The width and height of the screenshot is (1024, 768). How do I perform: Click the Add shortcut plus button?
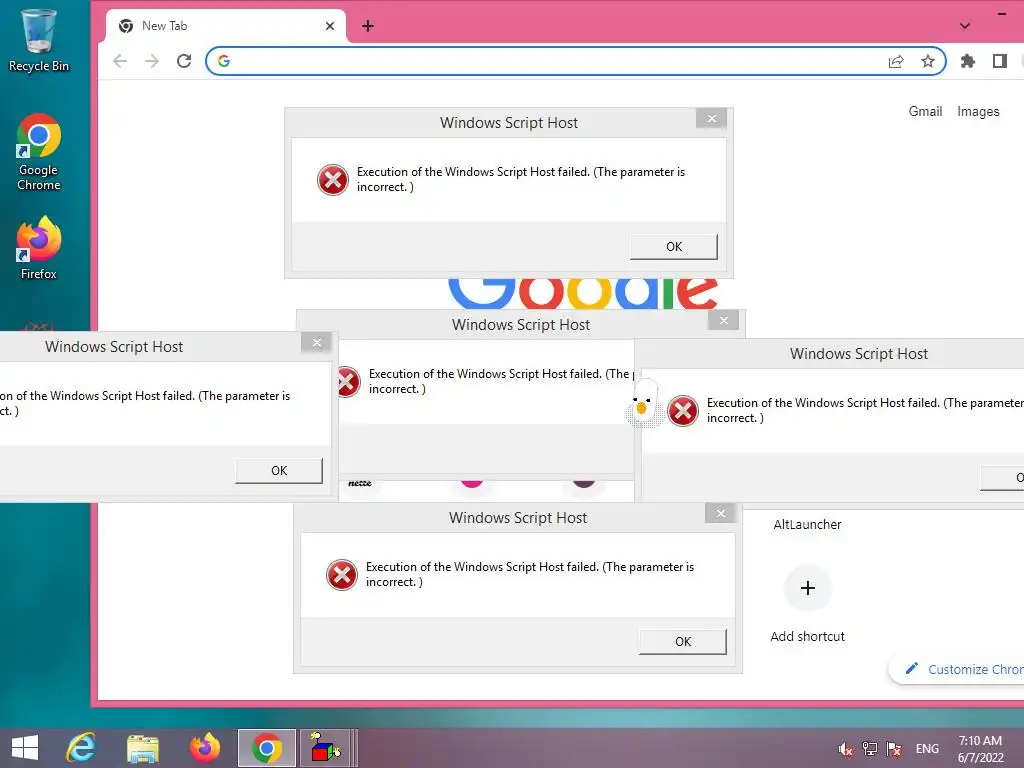tap(808, 588)
